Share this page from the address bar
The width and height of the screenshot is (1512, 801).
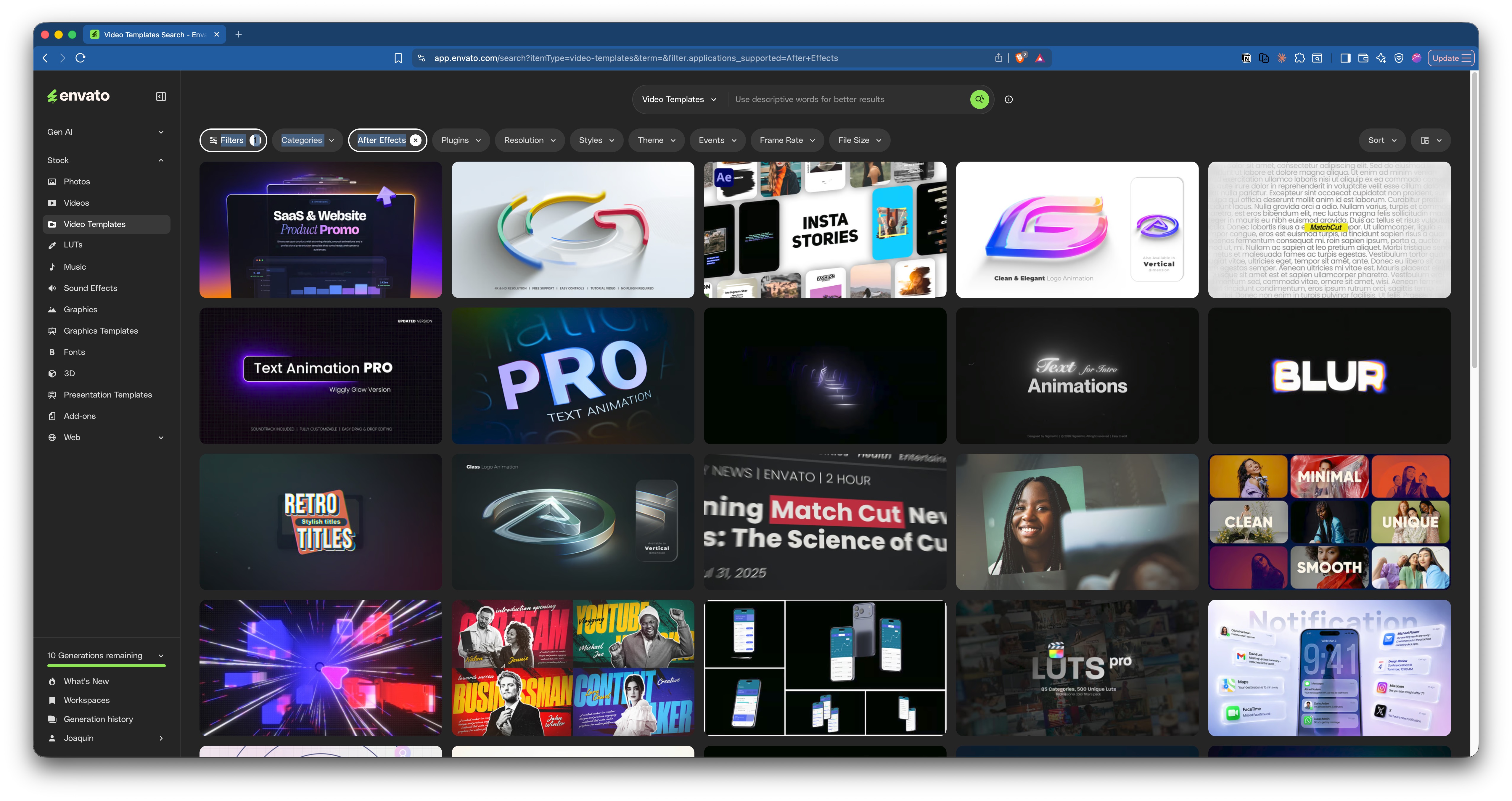coord(998,57)
